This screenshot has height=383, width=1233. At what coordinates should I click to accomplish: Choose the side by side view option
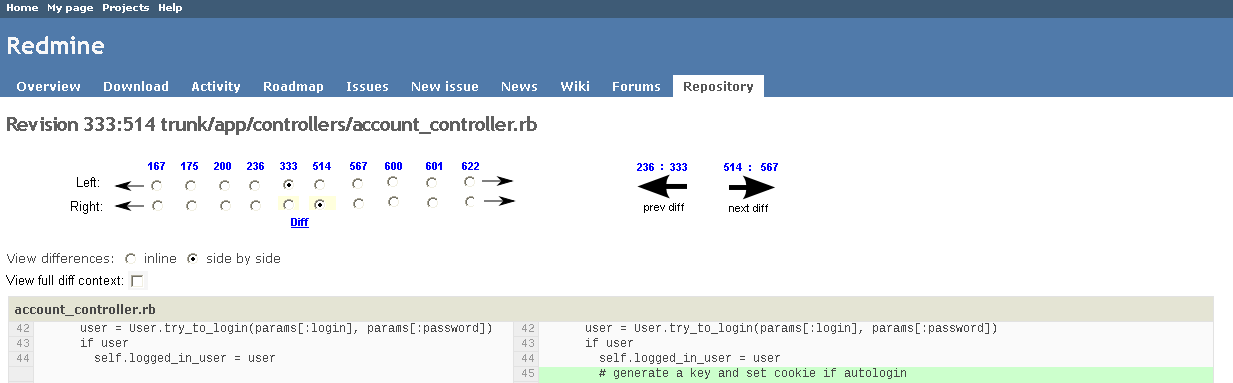[193, 258]
